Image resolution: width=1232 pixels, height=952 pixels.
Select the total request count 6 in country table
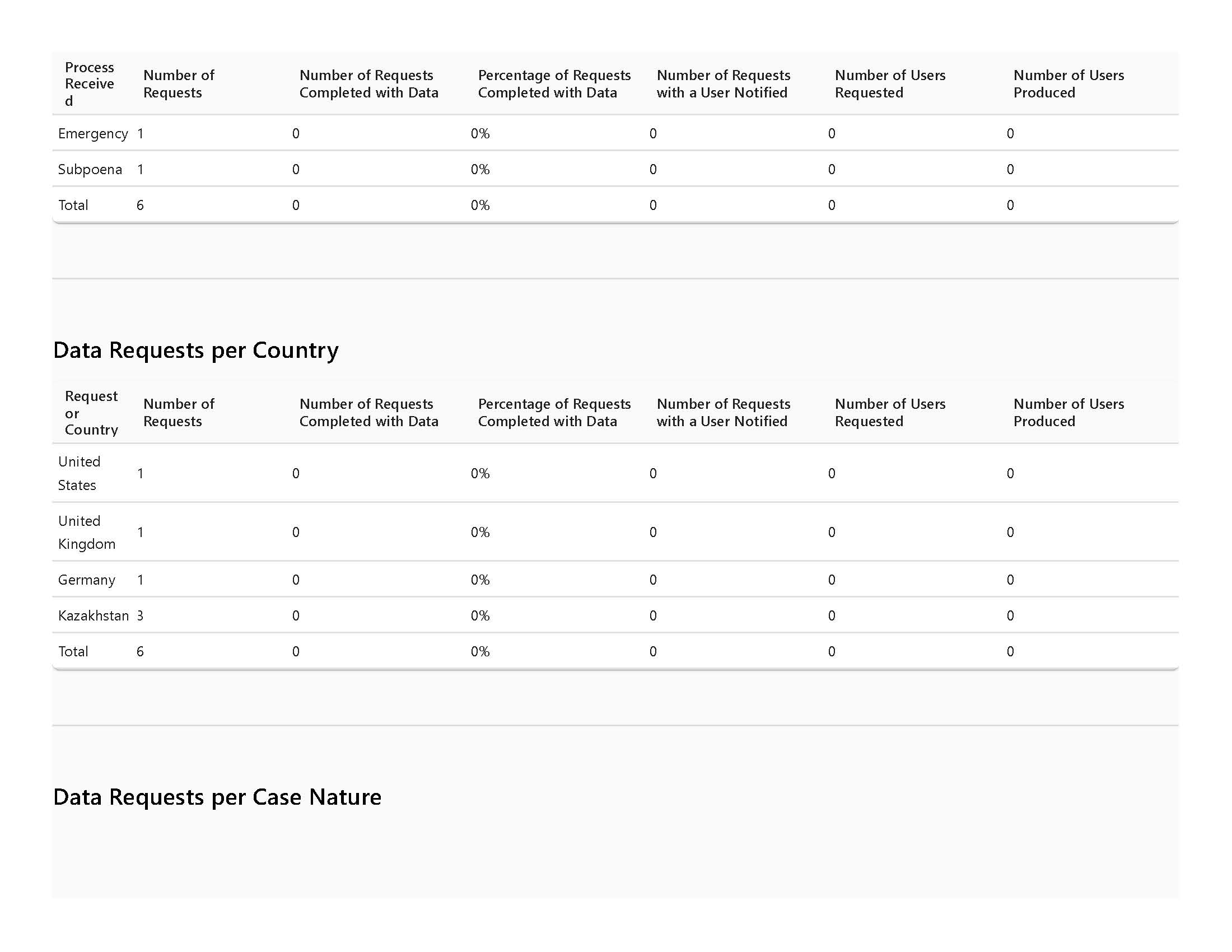[x=141, y=651]
